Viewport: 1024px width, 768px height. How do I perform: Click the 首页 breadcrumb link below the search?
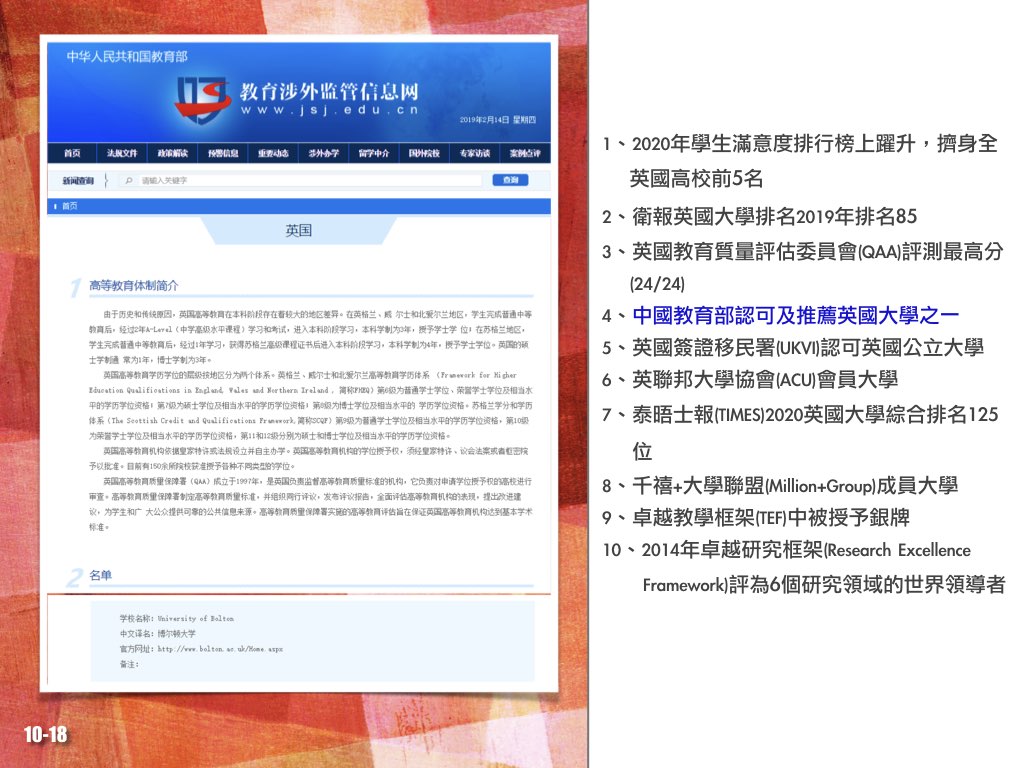[69, 206]
